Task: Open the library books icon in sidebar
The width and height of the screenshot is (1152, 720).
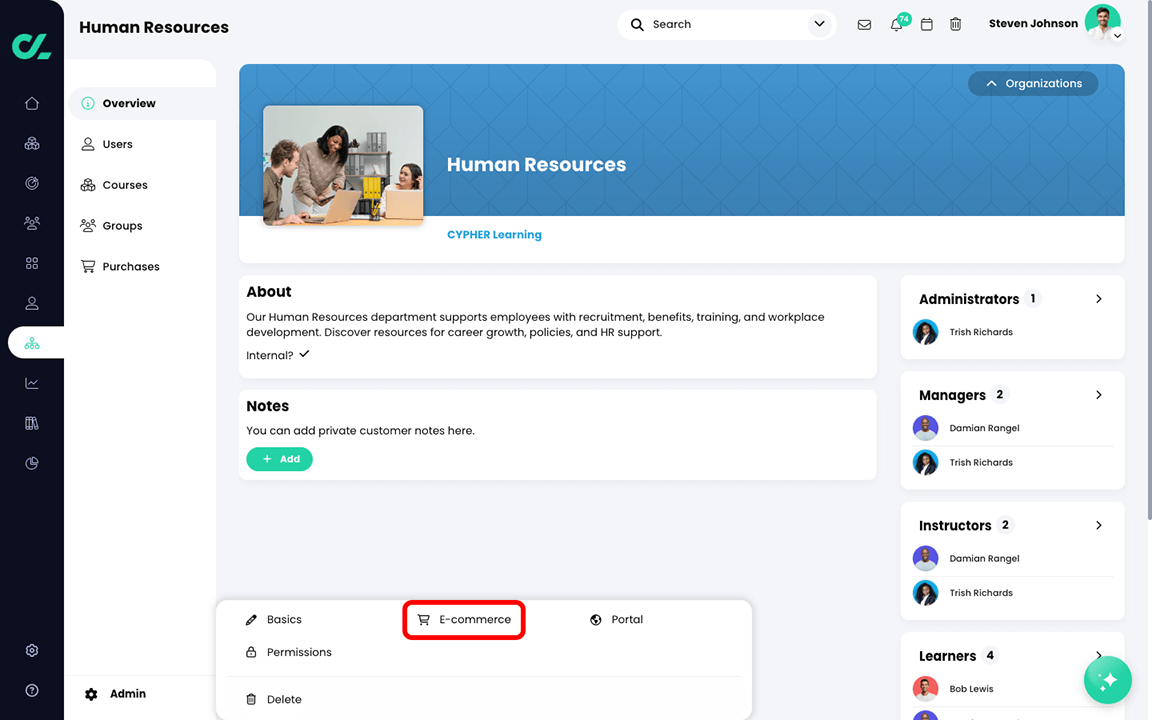Action: click(31, 423)
